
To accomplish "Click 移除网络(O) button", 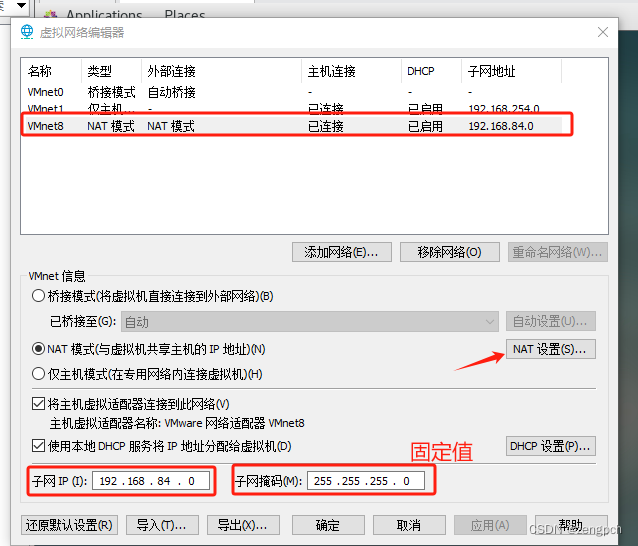I will coord(450,252).
